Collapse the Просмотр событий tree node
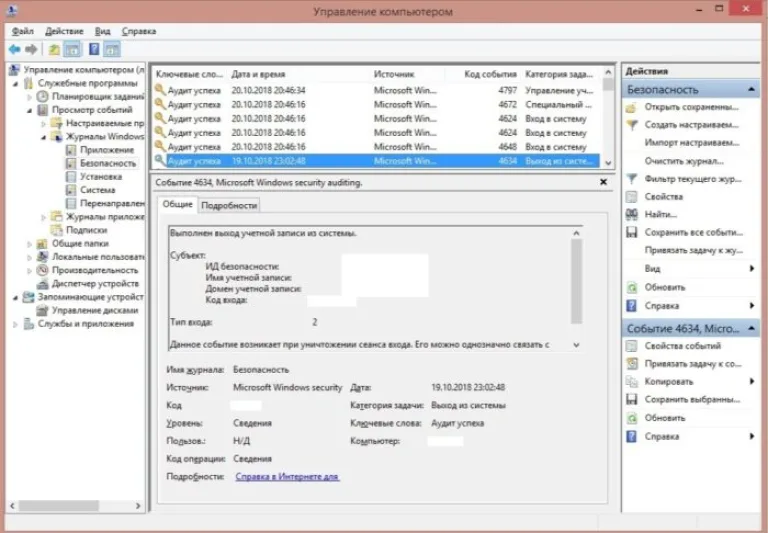The height and width of the screenshot is (533, 768). coord(30,111)
